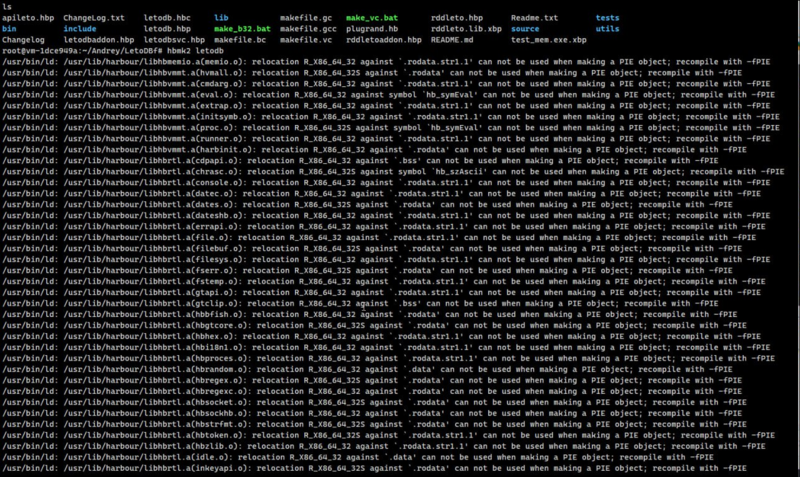Click the apileto.hbp file name

[28, 18]
